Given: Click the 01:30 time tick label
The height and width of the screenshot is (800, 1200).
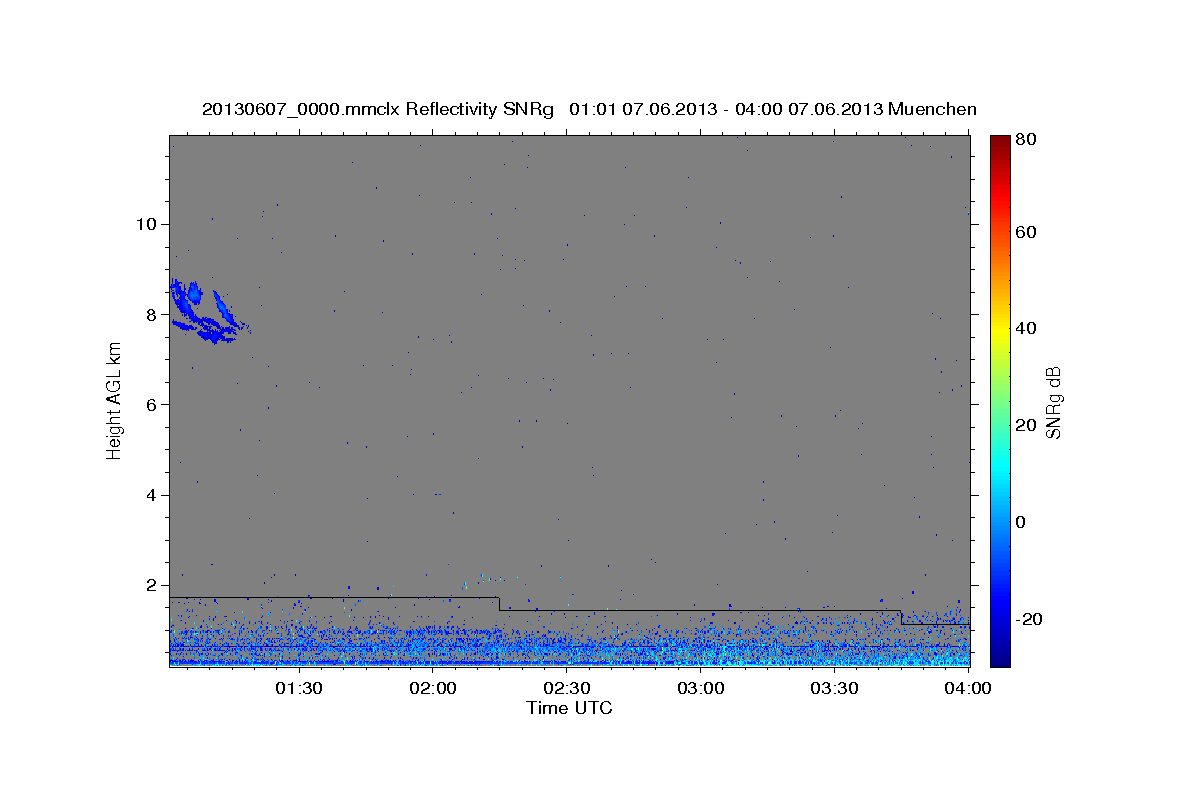Looking at the screenshot, I should [298, 688].
